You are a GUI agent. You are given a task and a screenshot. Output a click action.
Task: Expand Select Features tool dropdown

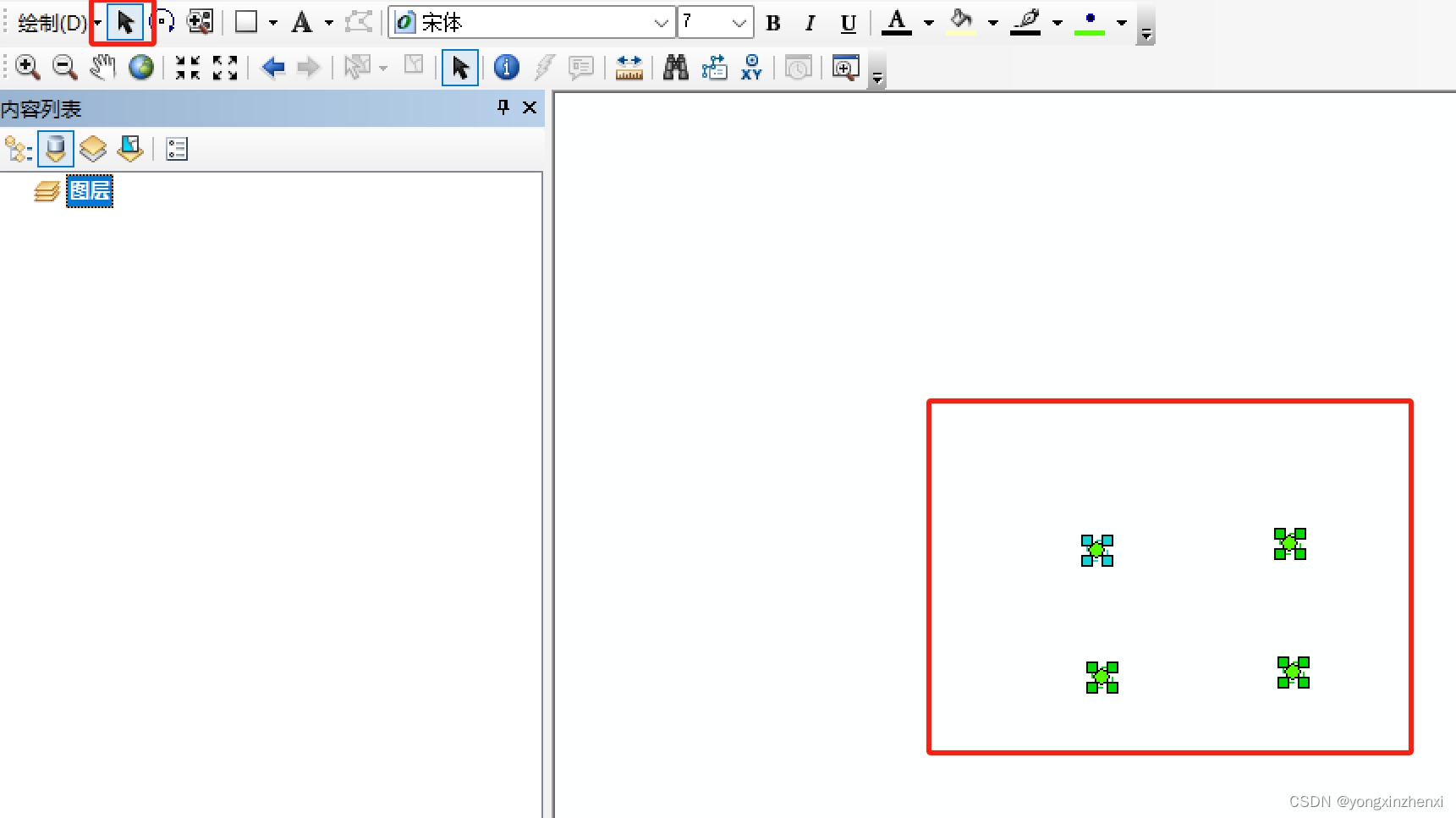tap(383, 68)
